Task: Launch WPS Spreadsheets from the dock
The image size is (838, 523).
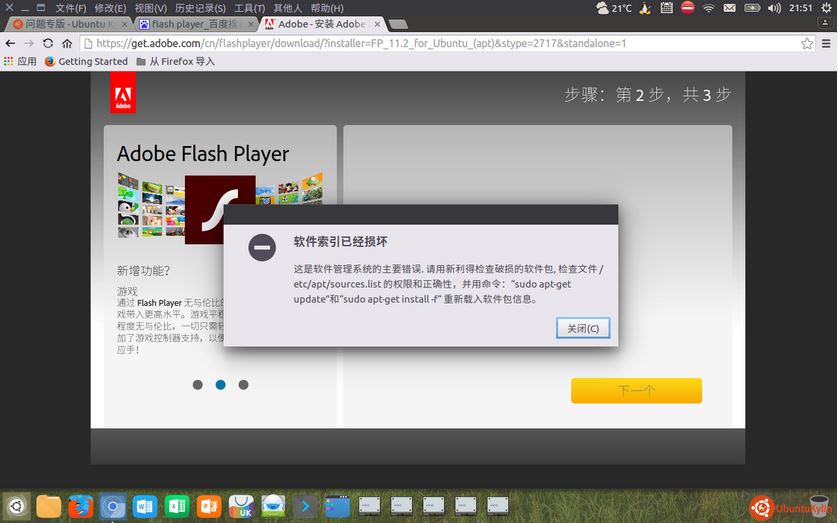Action: click(177, 506)
